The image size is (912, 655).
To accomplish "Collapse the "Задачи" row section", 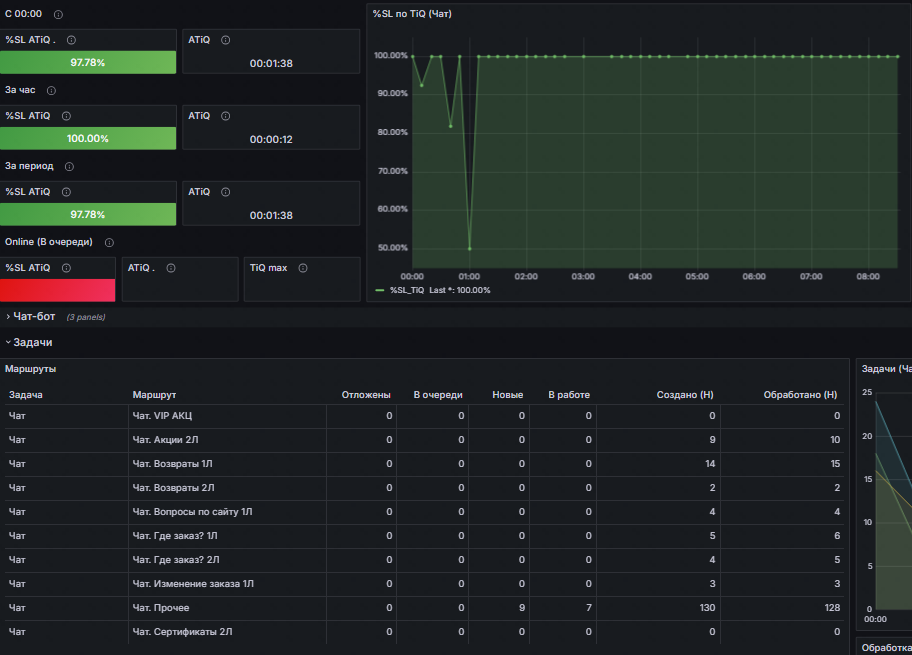I will [x=32, y=342].
